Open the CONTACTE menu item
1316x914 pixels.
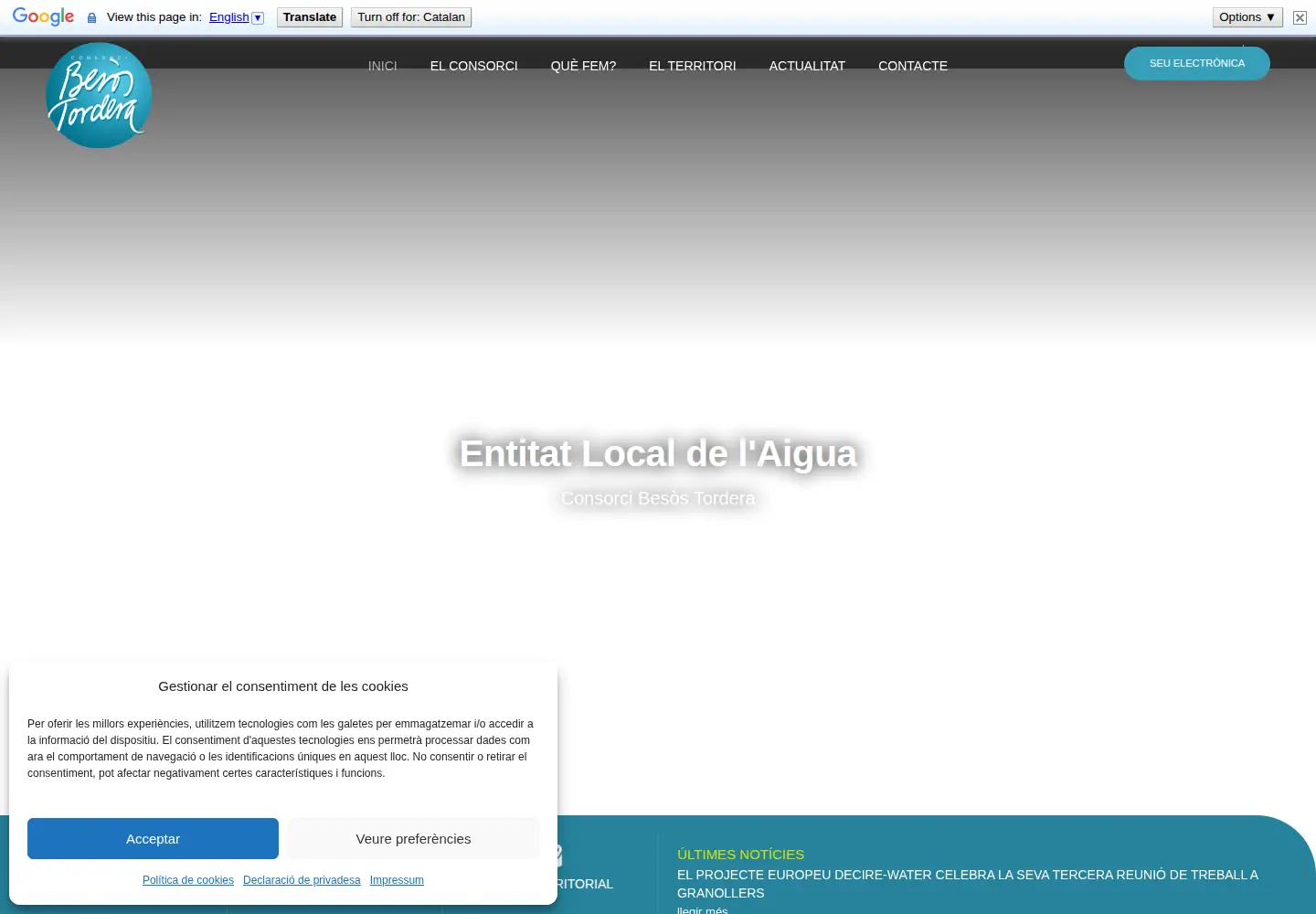912,66
